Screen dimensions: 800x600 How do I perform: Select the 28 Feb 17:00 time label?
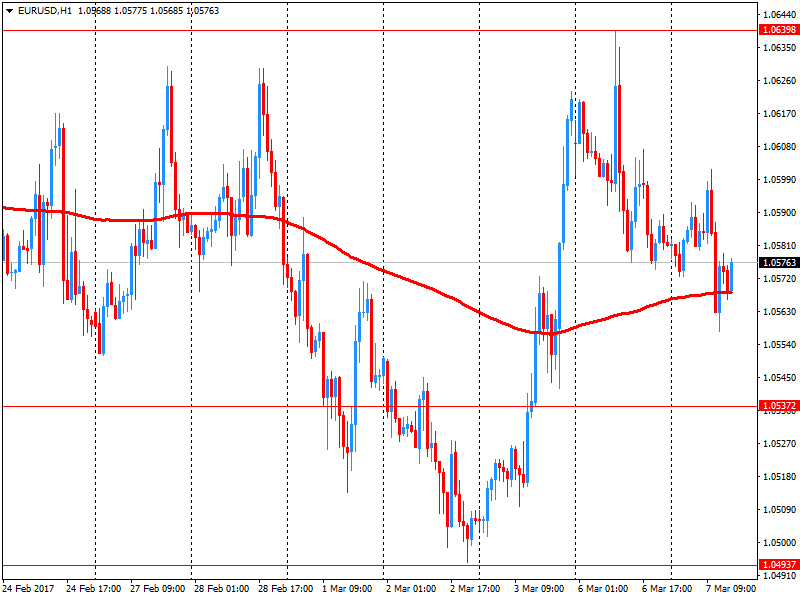[x=285, y=588]
